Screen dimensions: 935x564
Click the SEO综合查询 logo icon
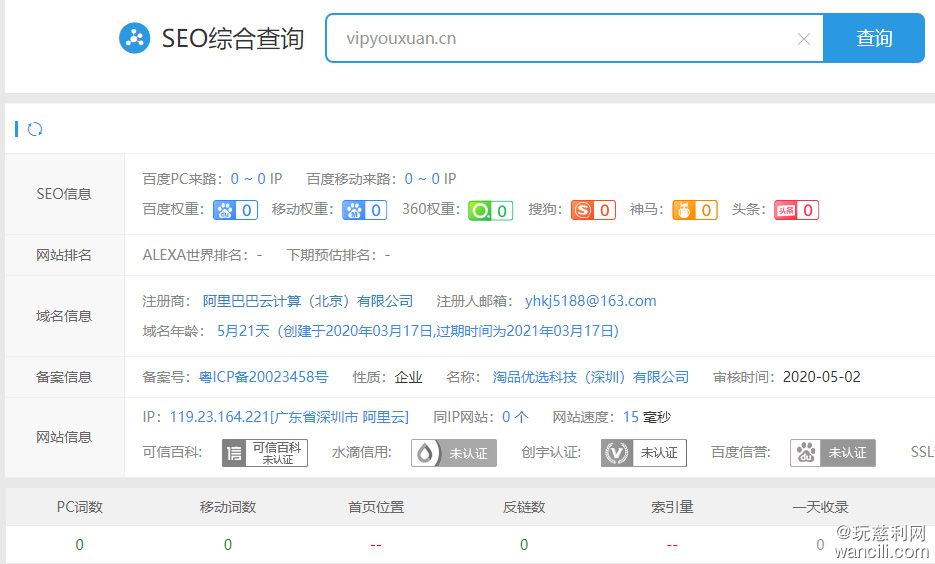[134, 38]
